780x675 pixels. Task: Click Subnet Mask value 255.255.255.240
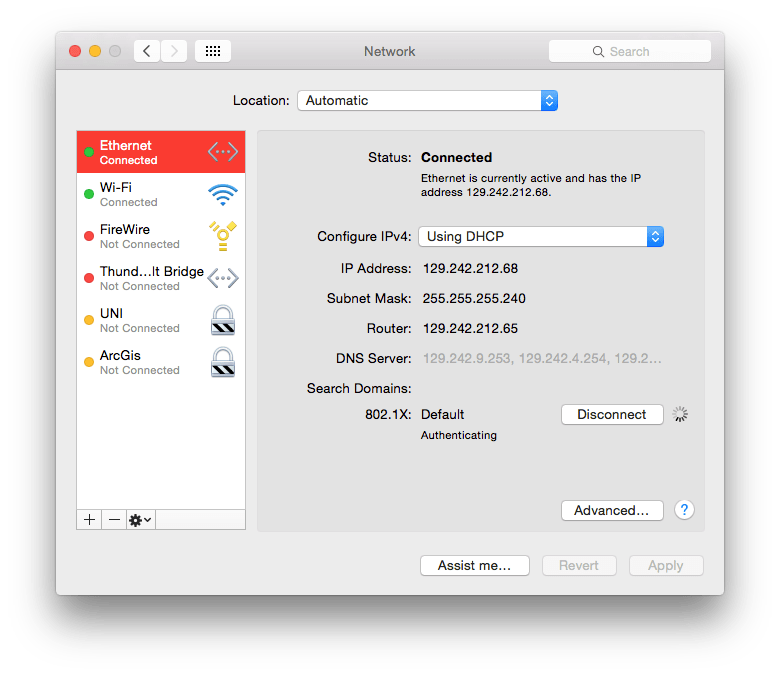tap(474, 298)
